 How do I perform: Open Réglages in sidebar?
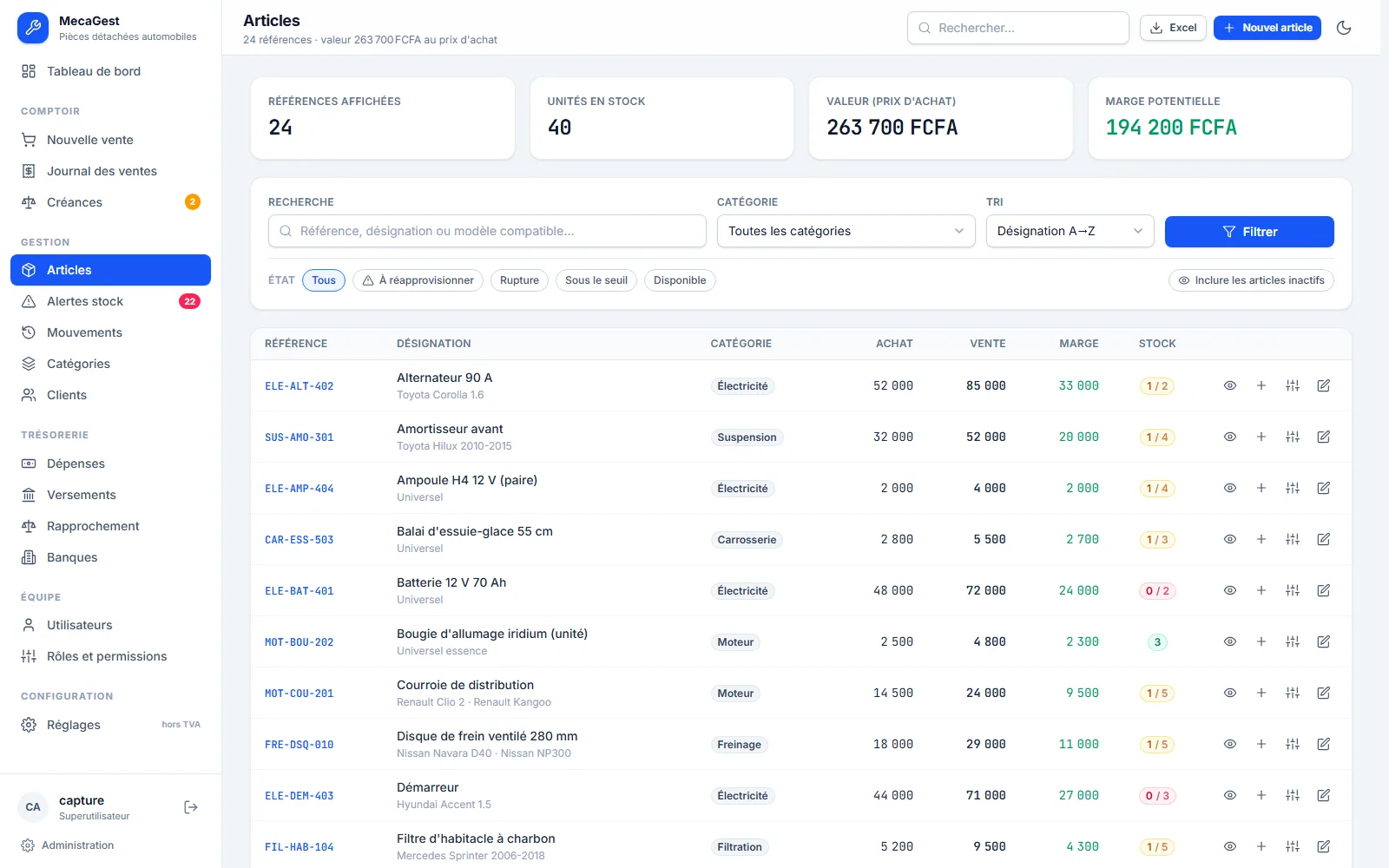pos(110,725)
